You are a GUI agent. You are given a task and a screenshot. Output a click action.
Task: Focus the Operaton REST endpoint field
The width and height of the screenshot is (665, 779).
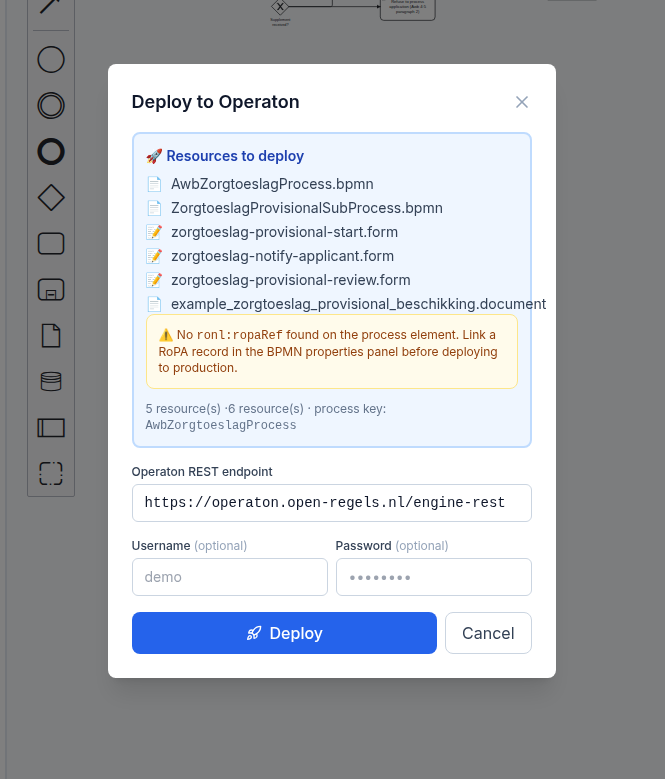coord(332,503)
